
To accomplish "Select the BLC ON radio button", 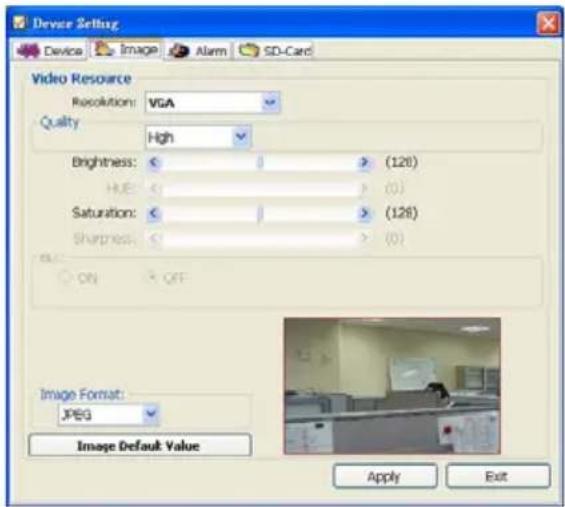I will click(65, 277).
